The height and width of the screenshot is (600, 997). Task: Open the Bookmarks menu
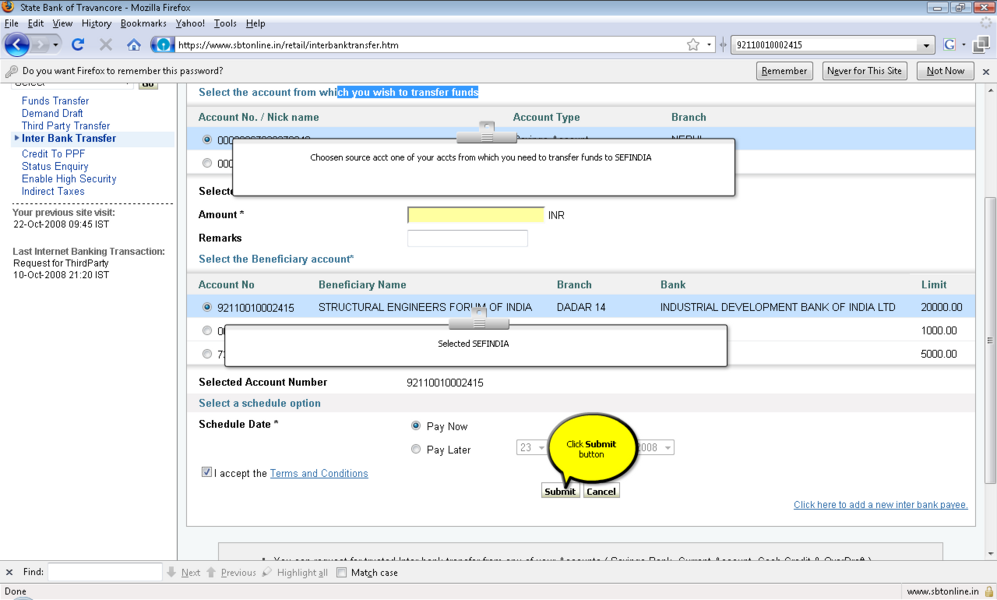pyautogui.click(x=143, y=23)
